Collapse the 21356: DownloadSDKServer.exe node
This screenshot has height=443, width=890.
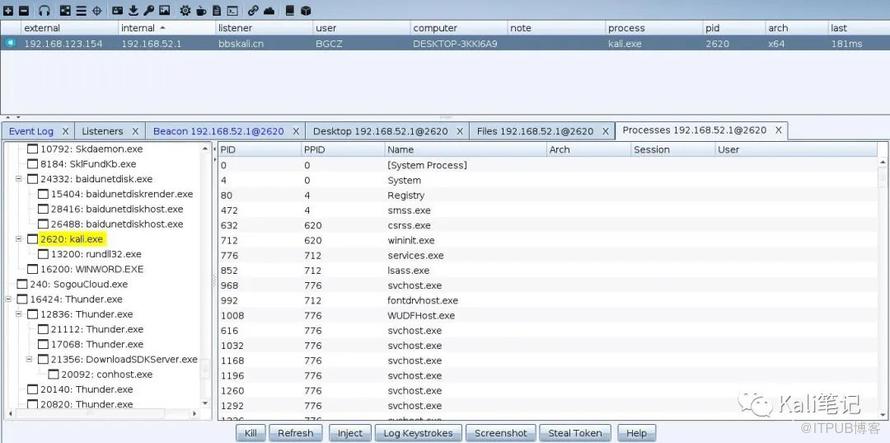pos(30,359)
